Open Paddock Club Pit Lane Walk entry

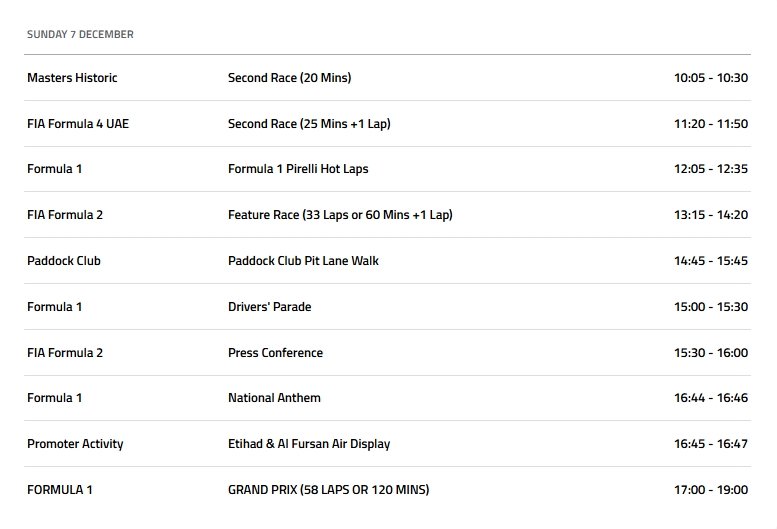[303, 261]
